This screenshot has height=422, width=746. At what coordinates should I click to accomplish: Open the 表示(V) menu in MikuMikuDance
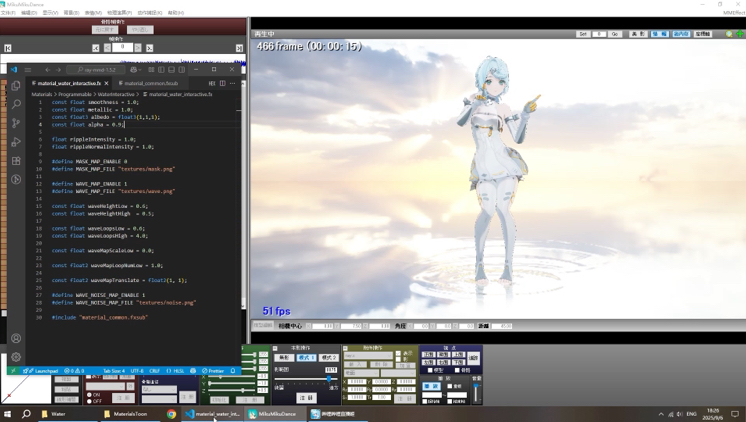click(x=50, y=13)
